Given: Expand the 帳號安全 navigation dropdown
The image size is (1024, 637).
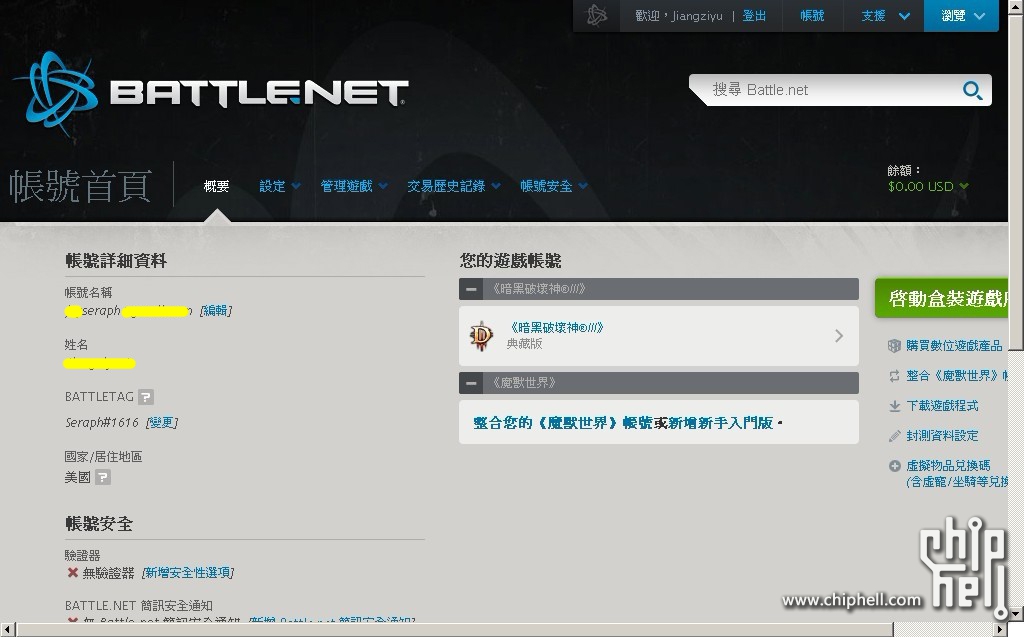Looking at the screenshot, I should click(x=554, y=186).
